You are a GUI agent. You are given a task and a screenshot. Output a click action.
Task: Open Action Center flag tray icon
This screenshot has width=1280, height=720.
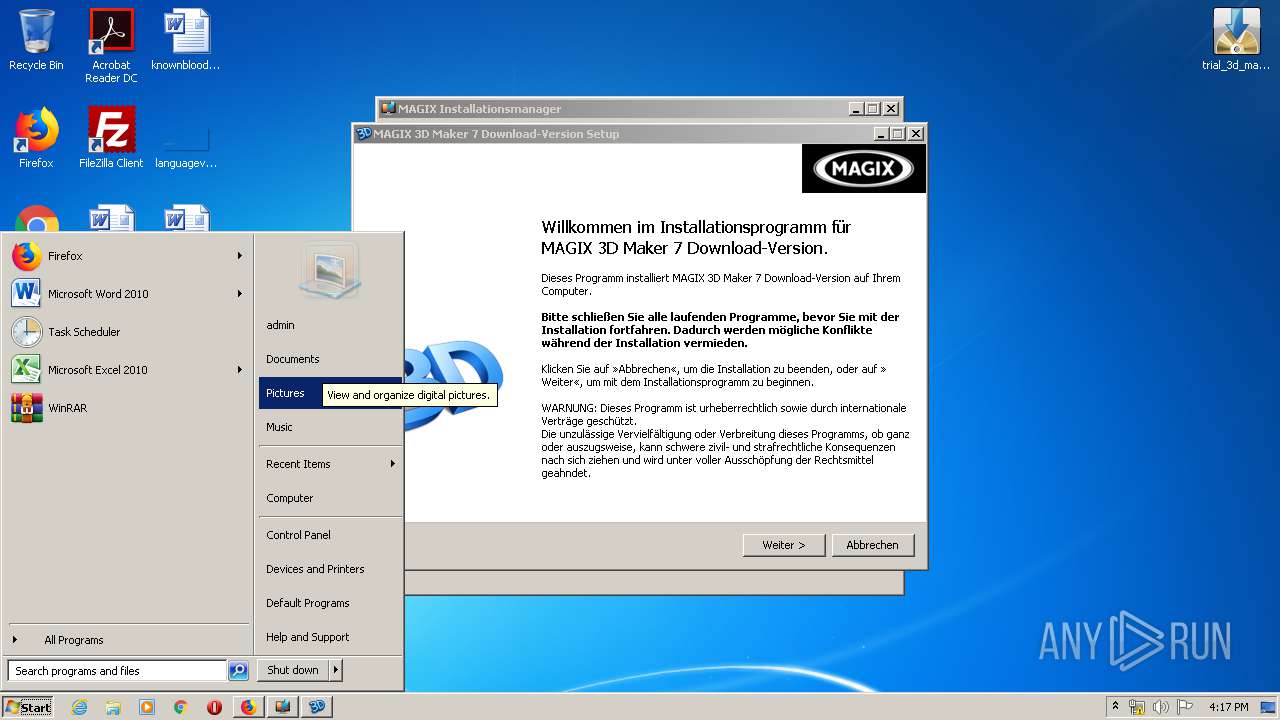[1184, 707]
